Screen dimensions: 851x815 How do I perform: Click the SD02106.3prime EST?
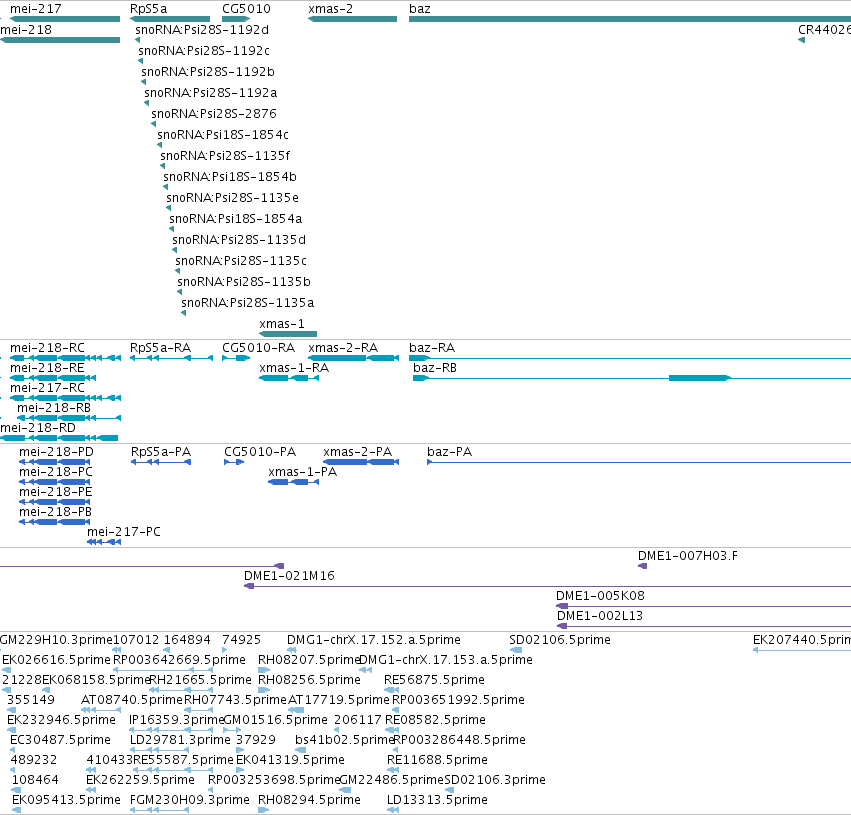click(450, 790)
